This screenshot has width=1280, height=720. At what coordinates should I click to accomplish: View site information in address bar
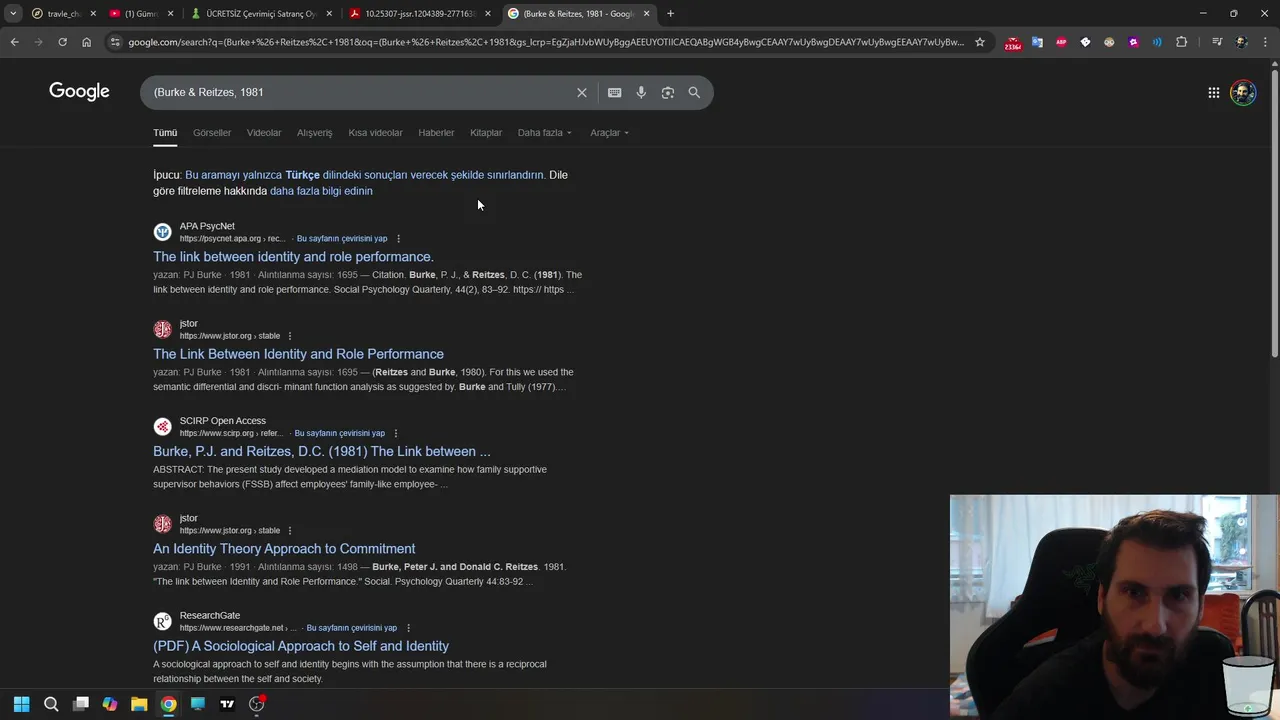(x=115, y=42)
